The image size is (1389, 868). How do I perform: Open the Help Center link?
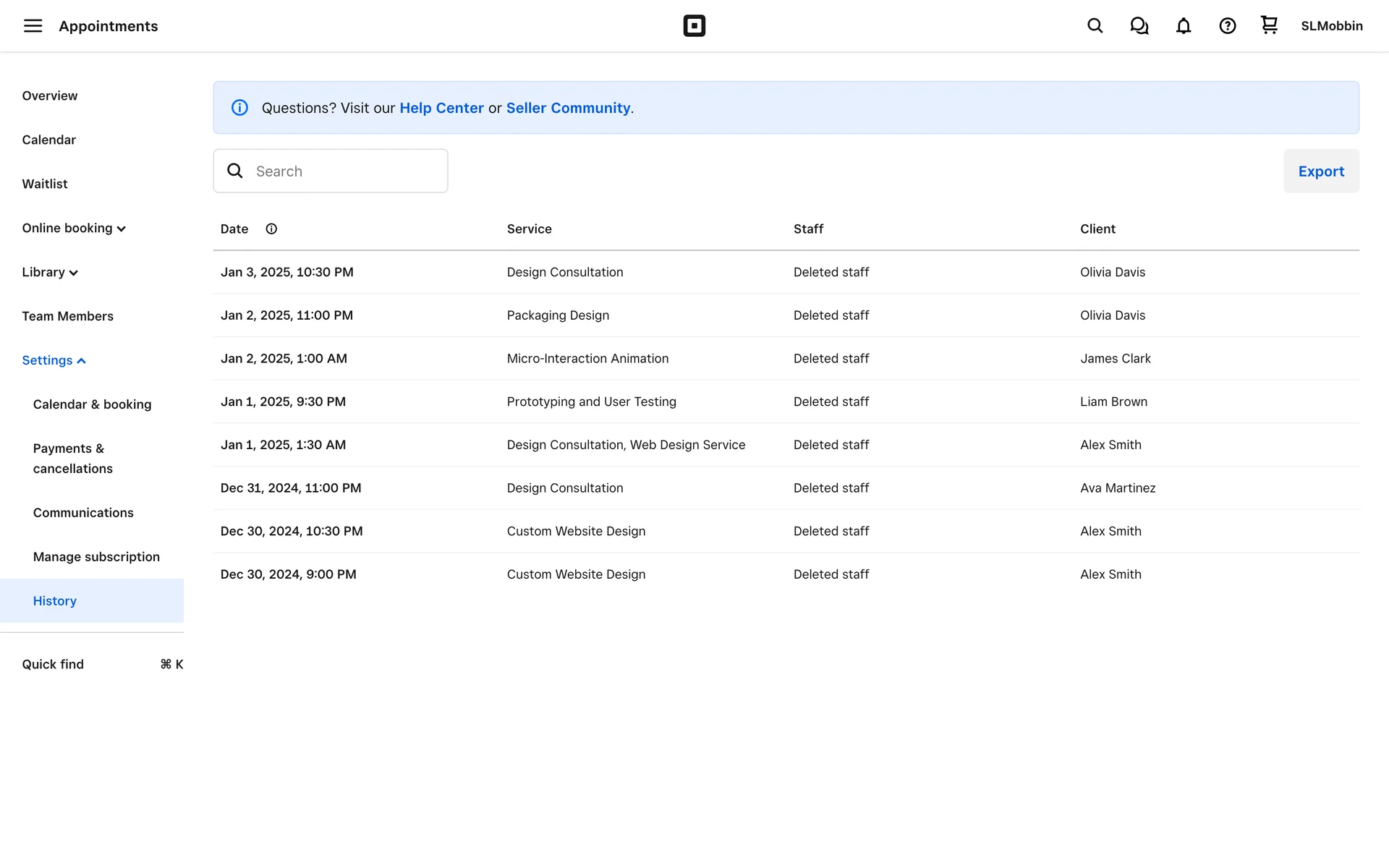[441, 108]
